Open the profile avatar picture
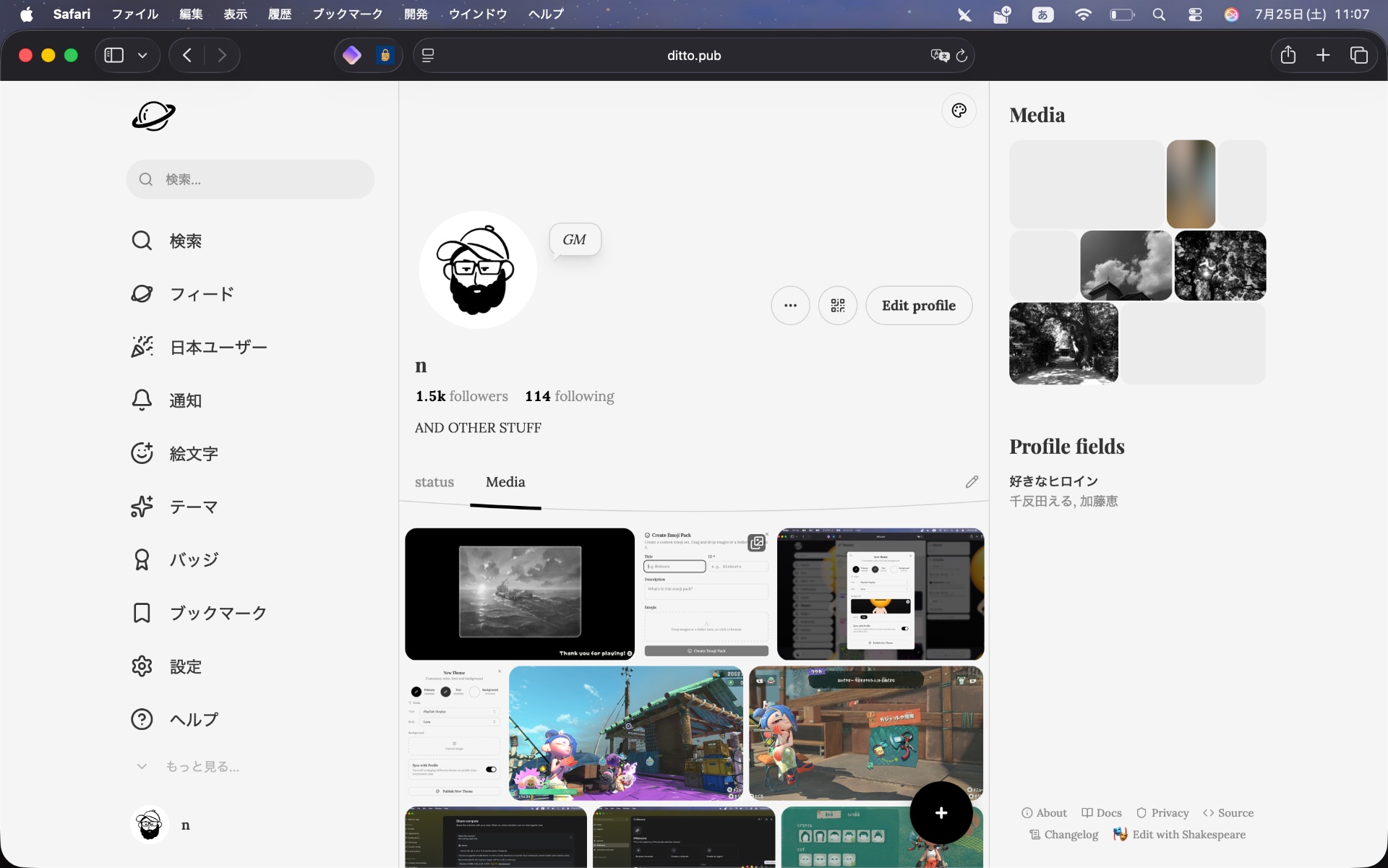Image resolution: width=1388 pixels, height=868 pixels. (478, 270)
